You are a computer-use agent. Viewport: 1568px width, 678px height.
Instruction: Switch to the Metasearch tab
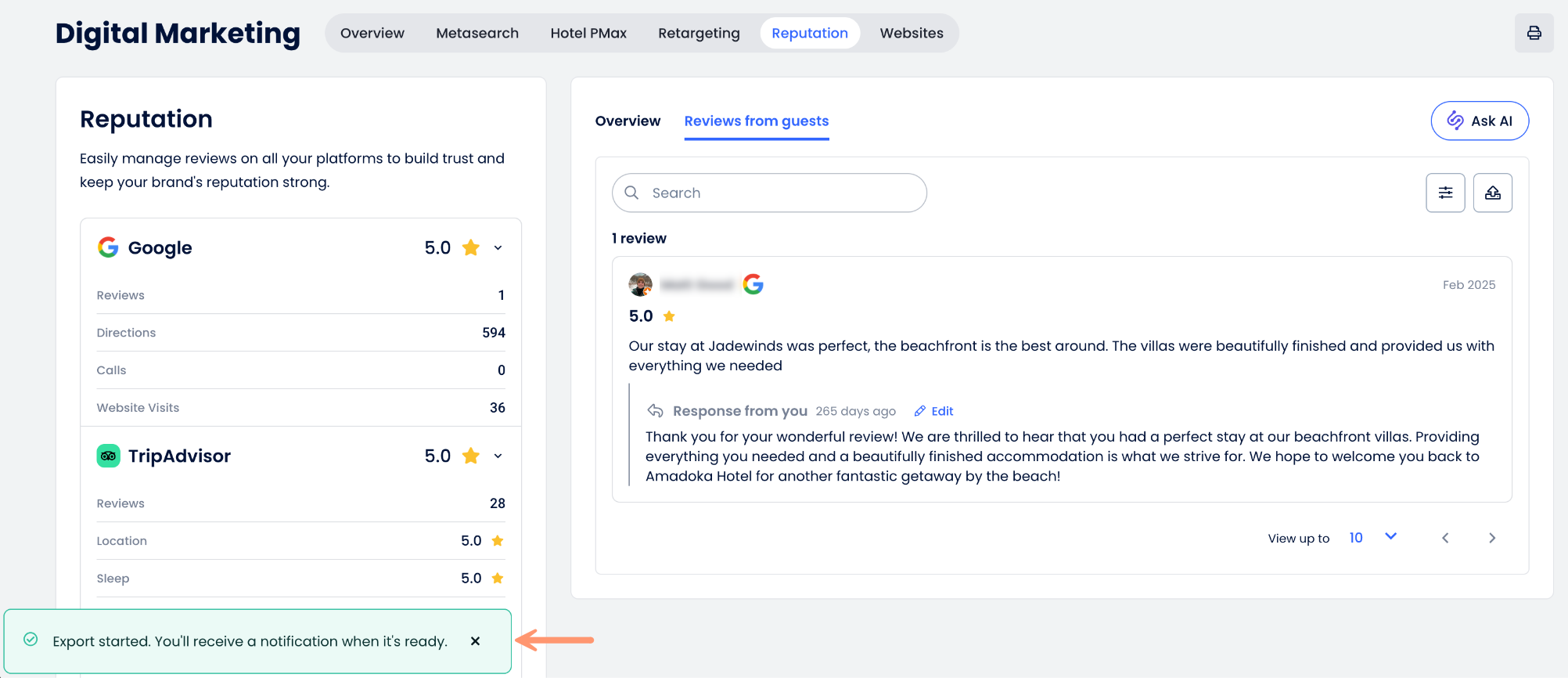[x=477, y=33]
